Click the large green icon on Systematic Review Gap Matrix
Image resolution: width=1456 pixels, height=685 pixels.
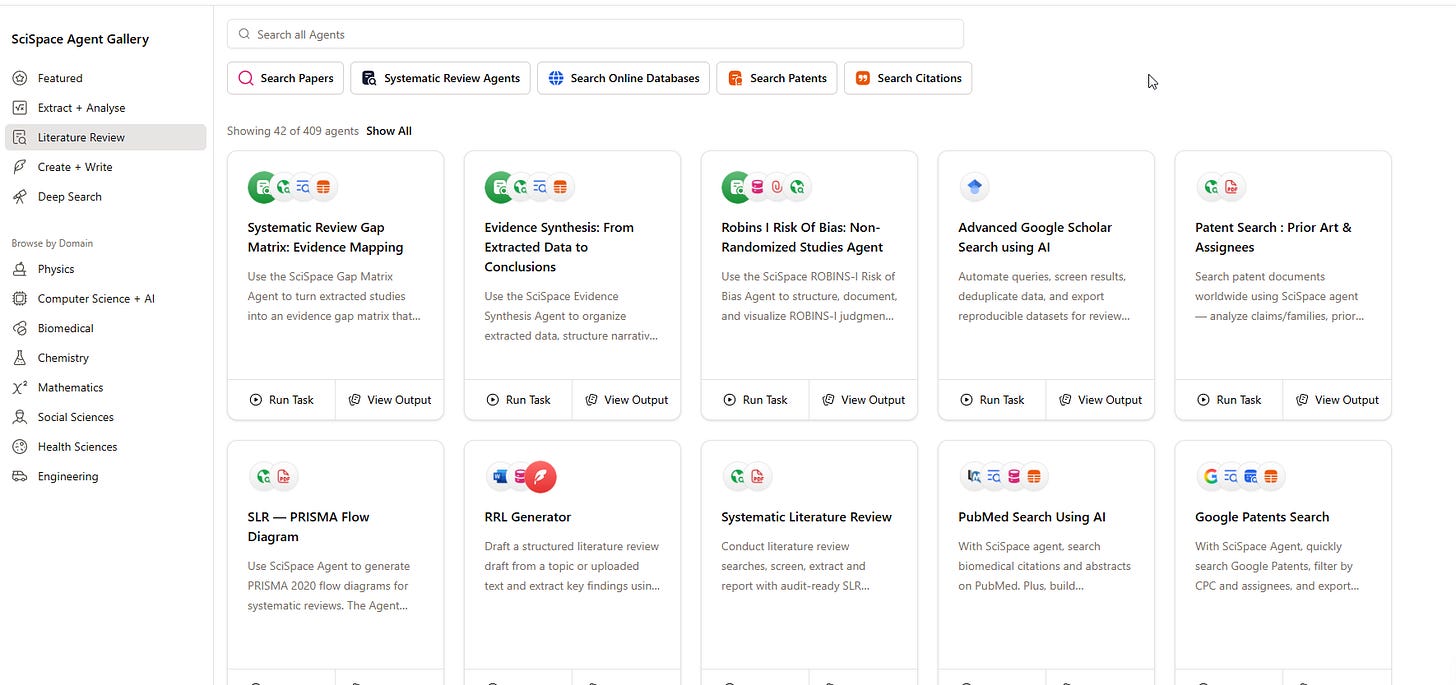pos(263,187)
